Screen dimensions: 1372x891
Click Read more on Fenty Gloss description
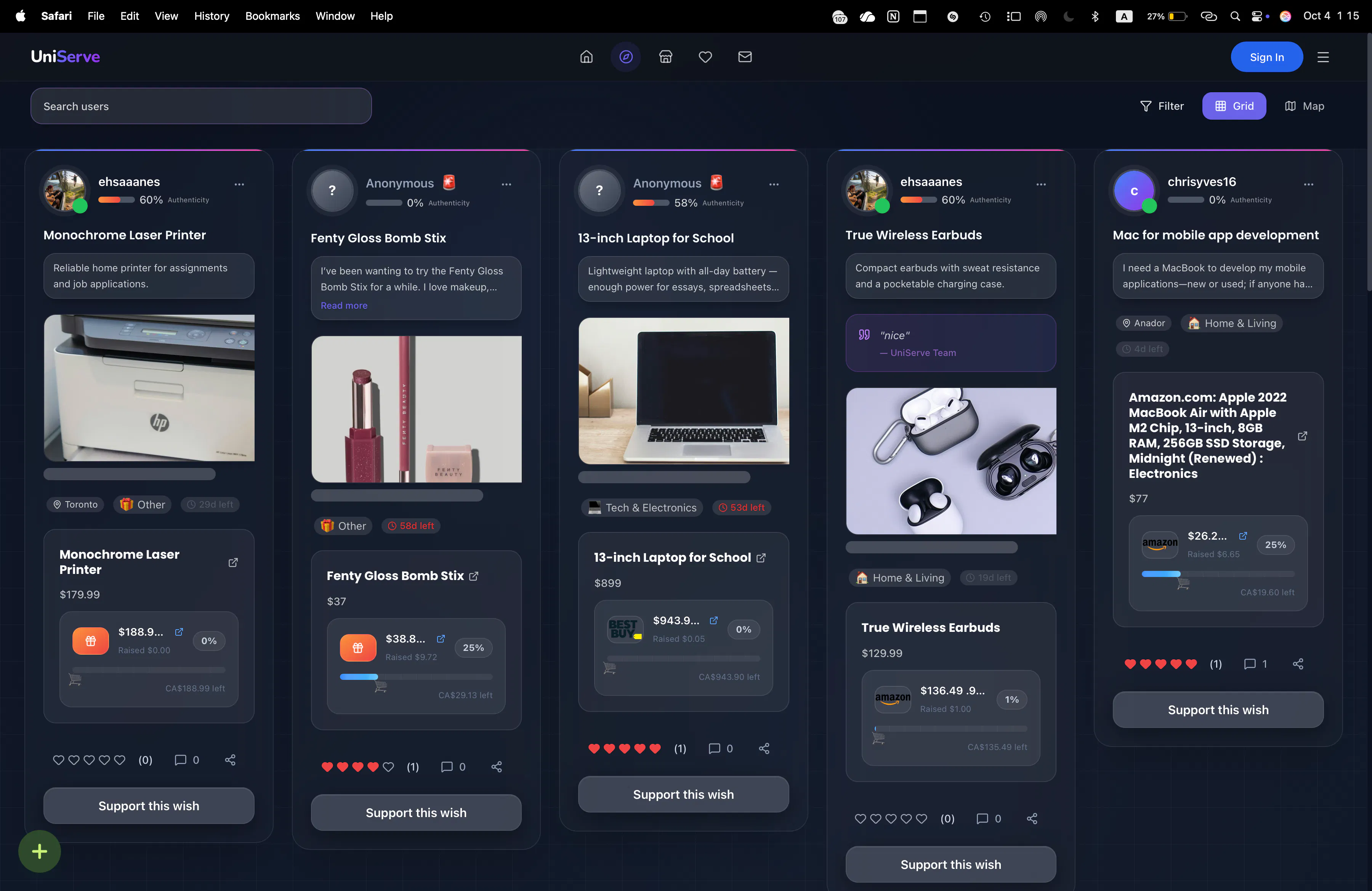pyautogui.click(x=344, y=306)
